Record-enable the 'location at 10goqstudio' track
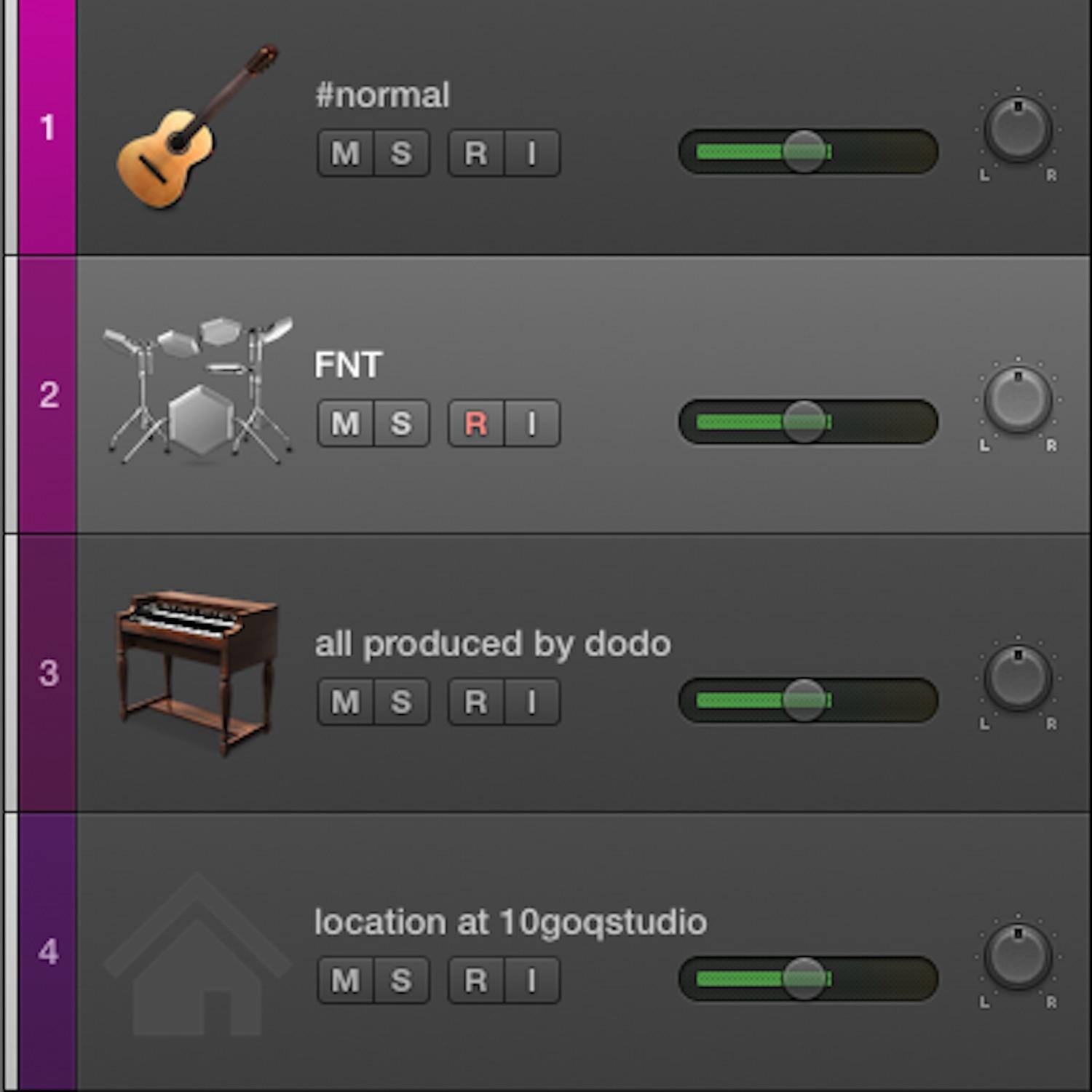Viewport: 1092px width, 1092px height. (x=475, y=981)
